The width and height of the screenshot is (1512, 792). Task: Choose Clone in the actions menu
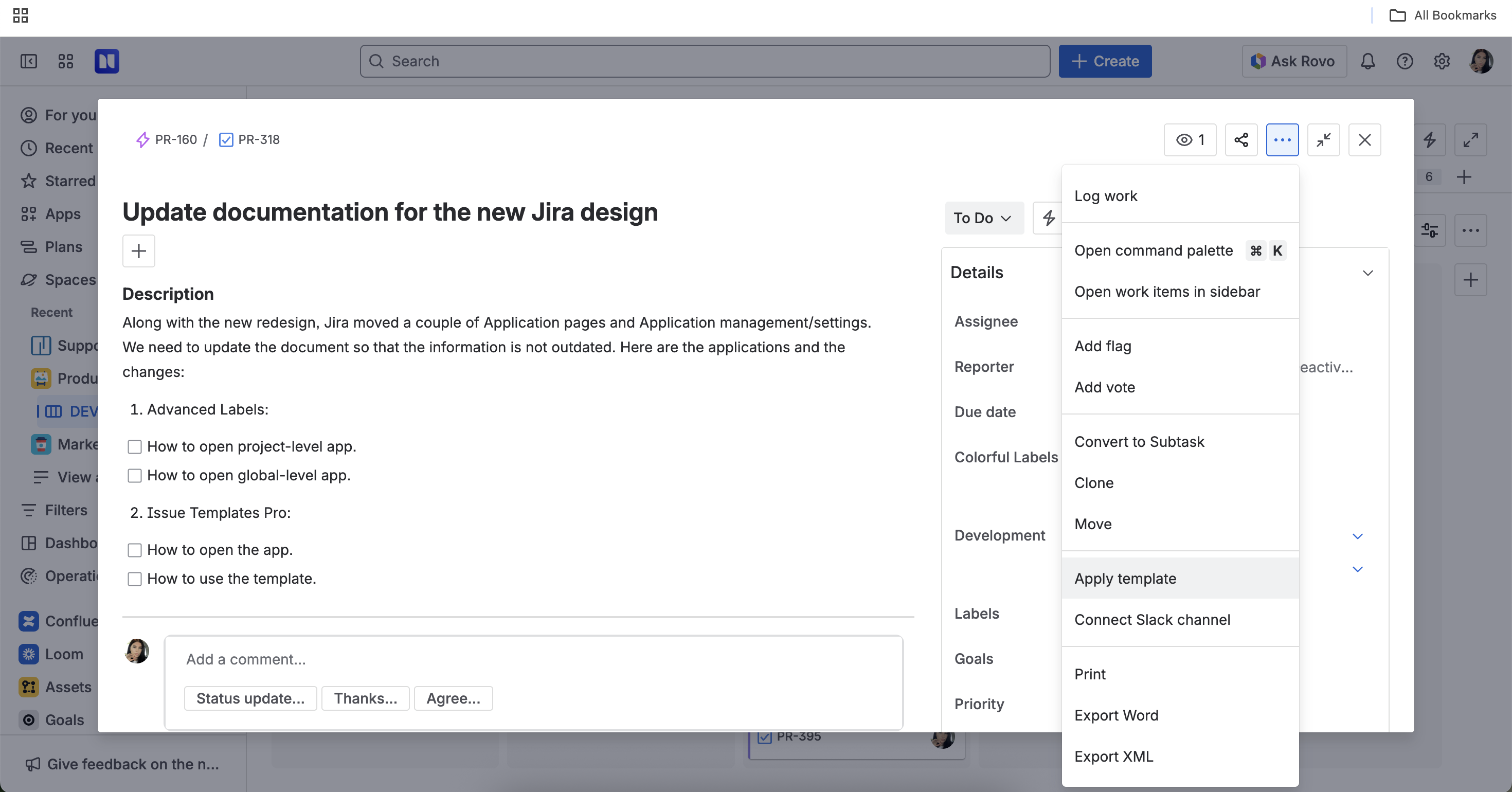tap(1093, 482)
